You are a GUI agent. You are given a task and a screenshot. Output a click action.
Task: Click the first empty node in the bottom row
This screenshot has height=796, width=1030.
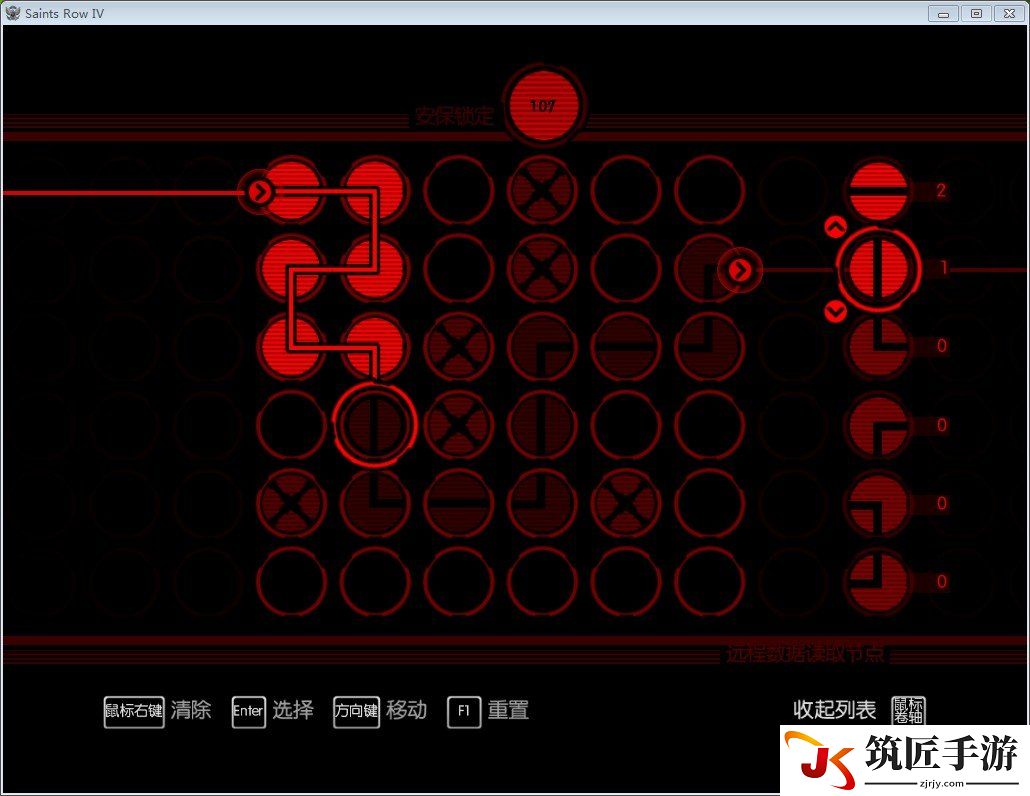pyautogui.click(x=291, y=582)
